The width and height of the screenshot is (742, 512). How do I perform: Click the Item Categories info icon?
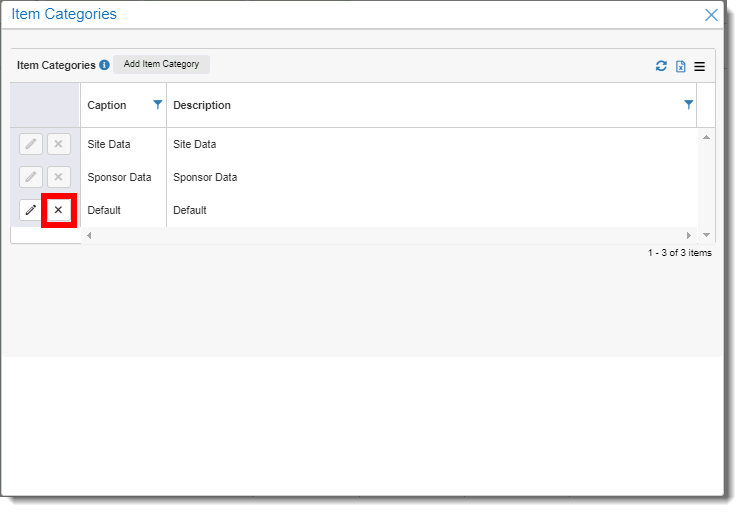[104, 65]
